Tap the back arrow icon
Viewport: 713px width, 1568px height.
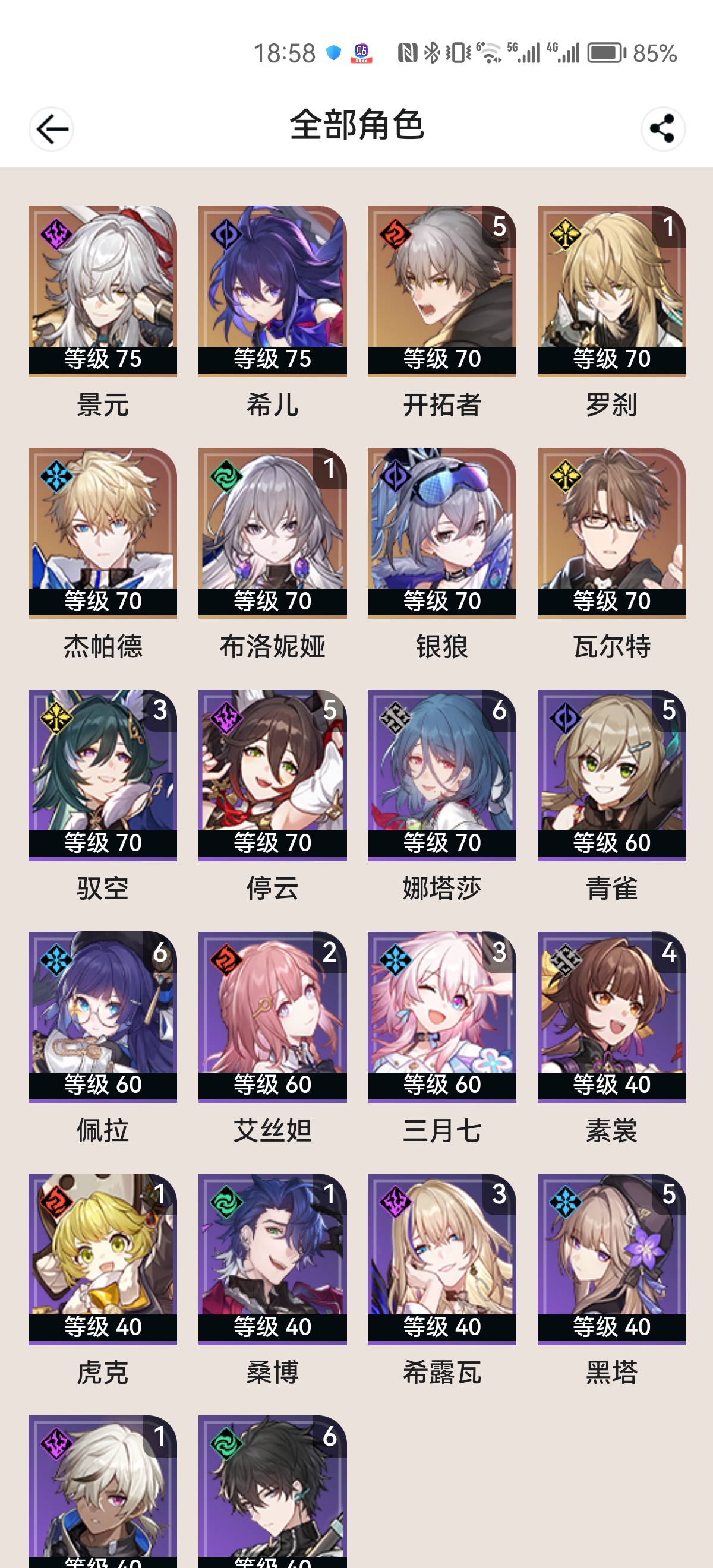[52, 129]
